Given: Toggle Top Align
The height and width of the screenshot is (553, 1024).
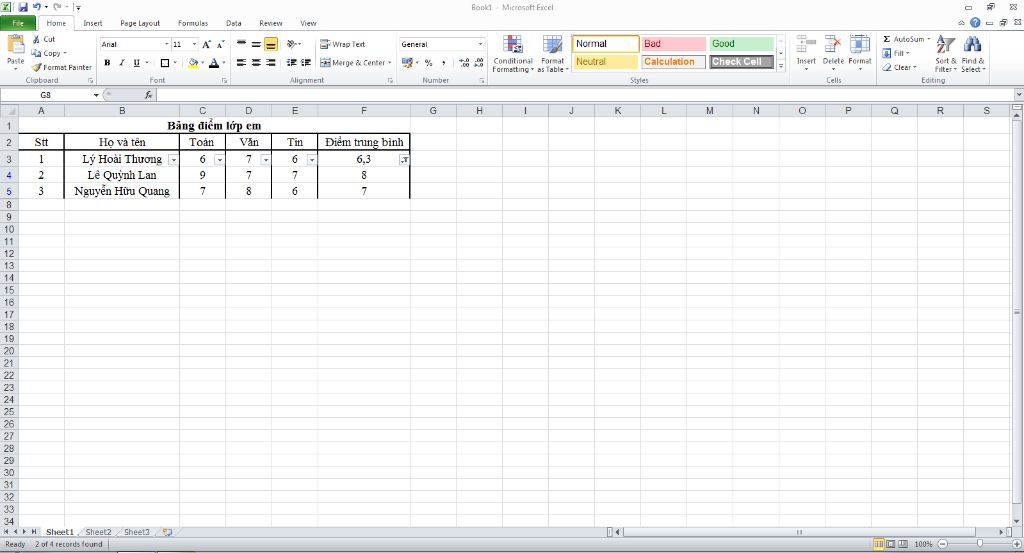Looking at the screenshot, I should 242,44.
